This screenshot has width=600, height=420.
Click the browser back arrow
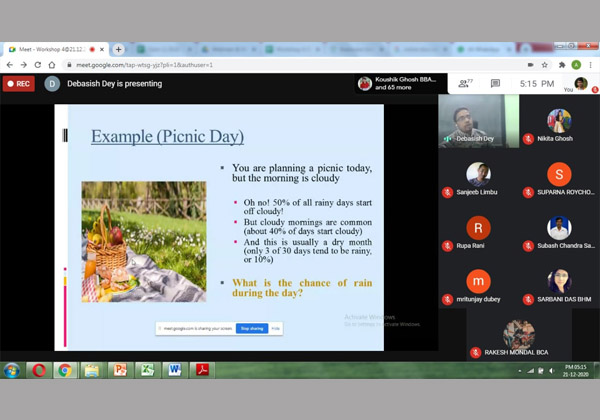(x=10, y=64)
